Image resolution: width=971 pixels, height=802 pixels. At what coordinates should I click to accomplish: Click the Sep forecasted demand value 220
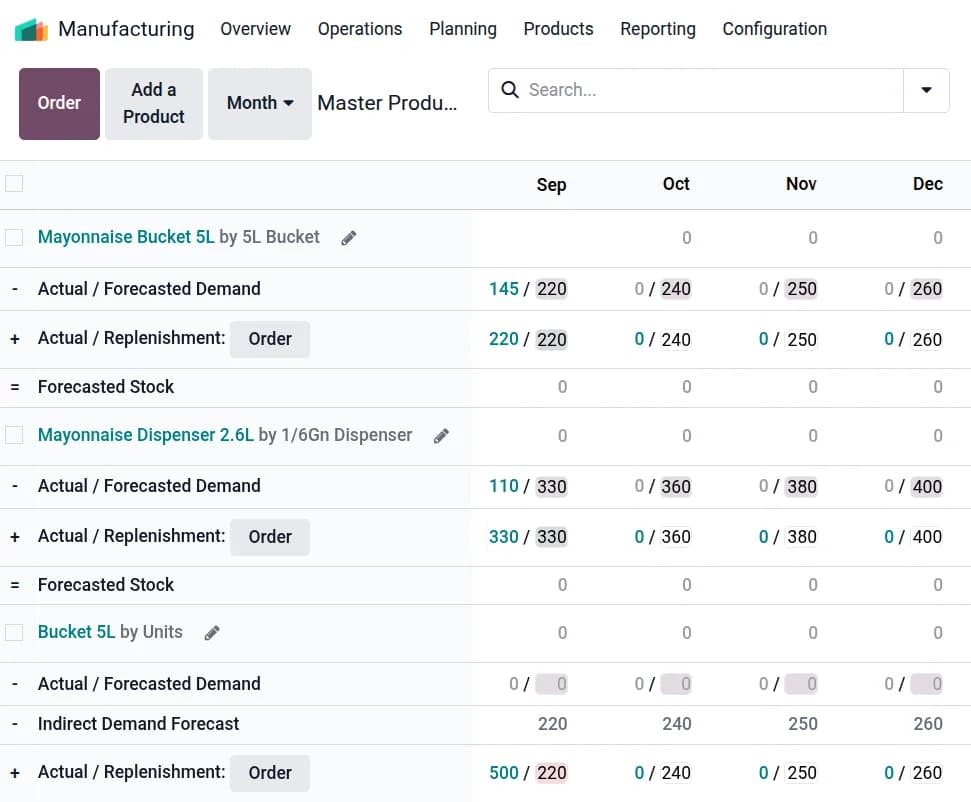[x=551, y=289]
